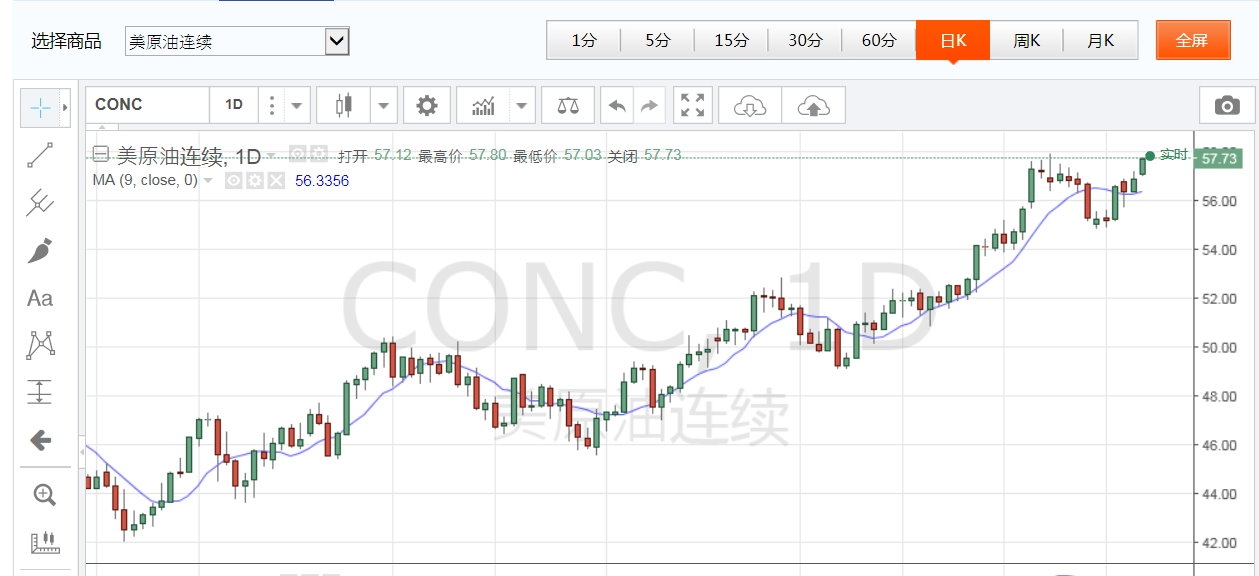Click the save chart cloud upload icon
This screenshot has width=1259, height=576.
point(814,105)
